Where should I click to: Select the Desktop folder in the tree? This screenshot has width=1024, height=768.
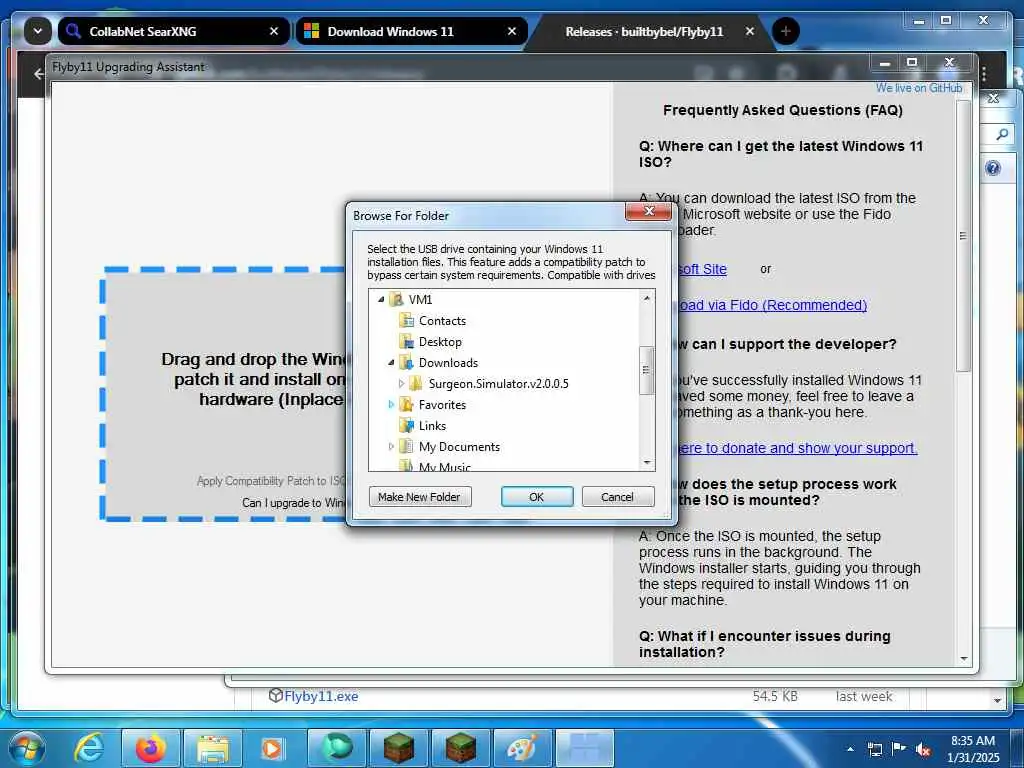point(440,342)
